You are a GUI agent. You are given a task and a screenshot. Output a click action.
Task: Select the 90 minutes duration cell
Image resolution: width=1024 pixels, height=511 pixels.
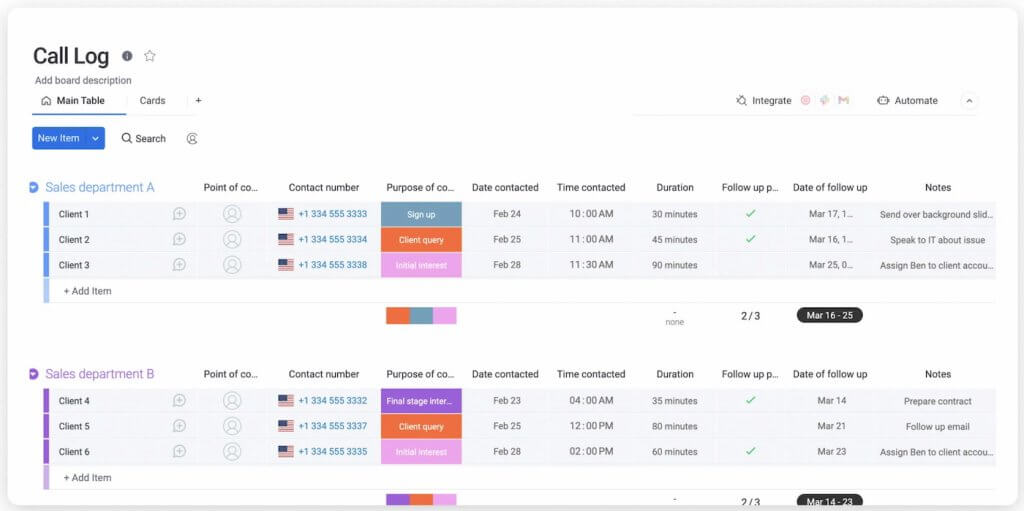pyautogui.click(x=675, y=265)
